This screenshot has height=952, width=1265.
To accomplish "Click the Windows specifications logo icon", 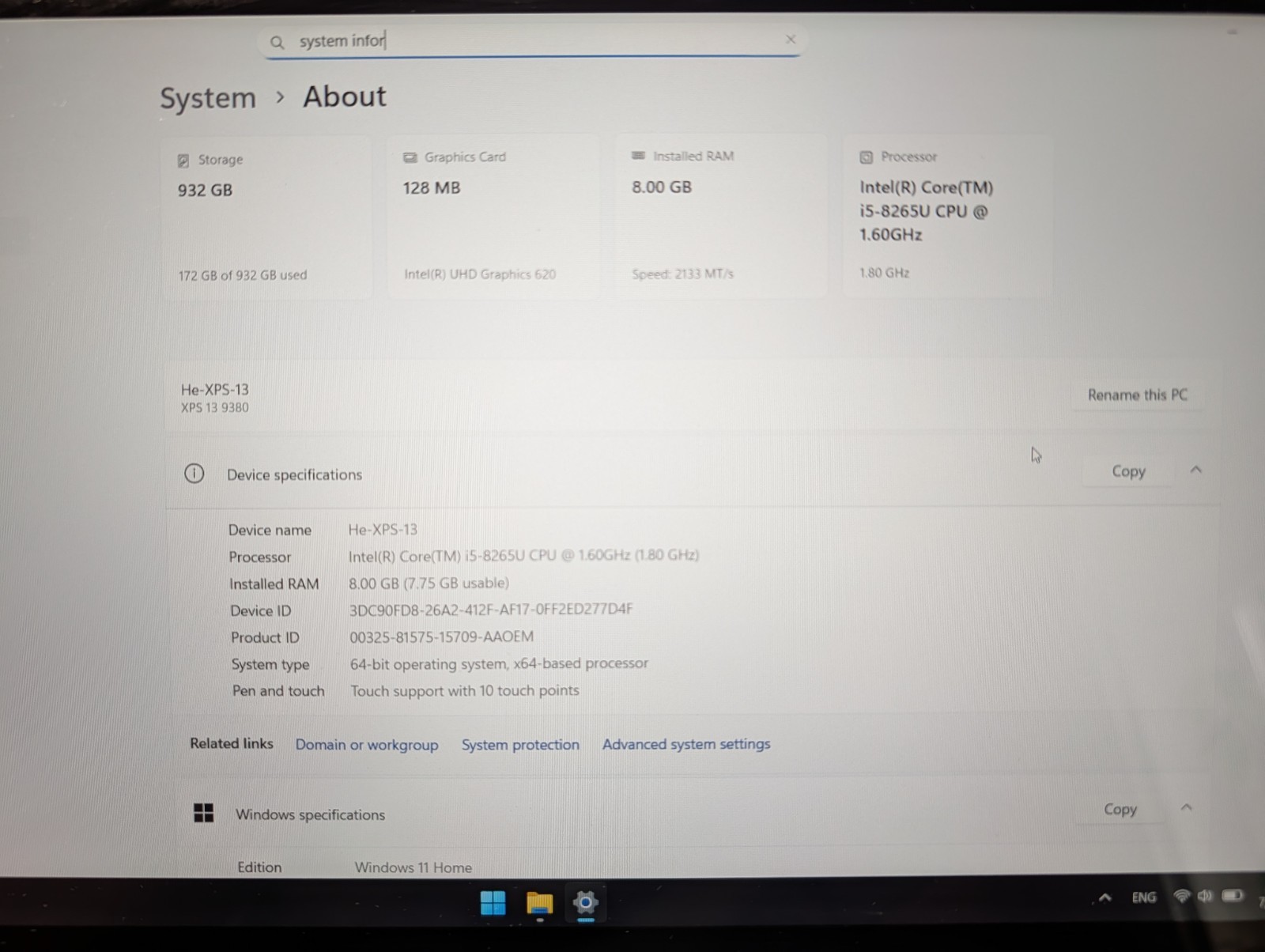I will pos(204,813).
